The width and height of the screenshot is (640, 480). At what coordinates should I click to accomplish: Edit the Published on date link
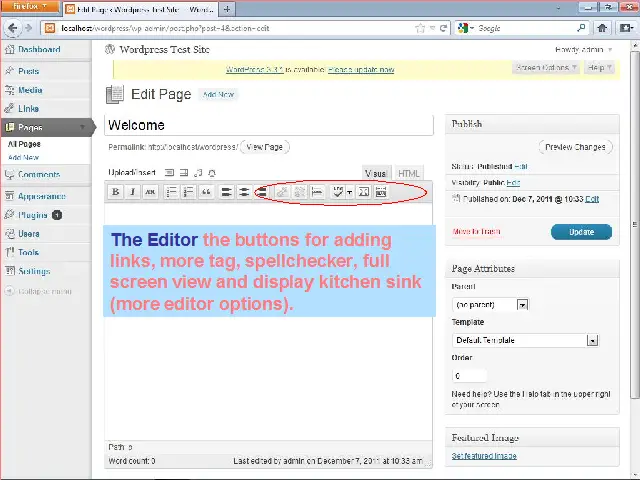pyautogui.click(x=592, y=199)
